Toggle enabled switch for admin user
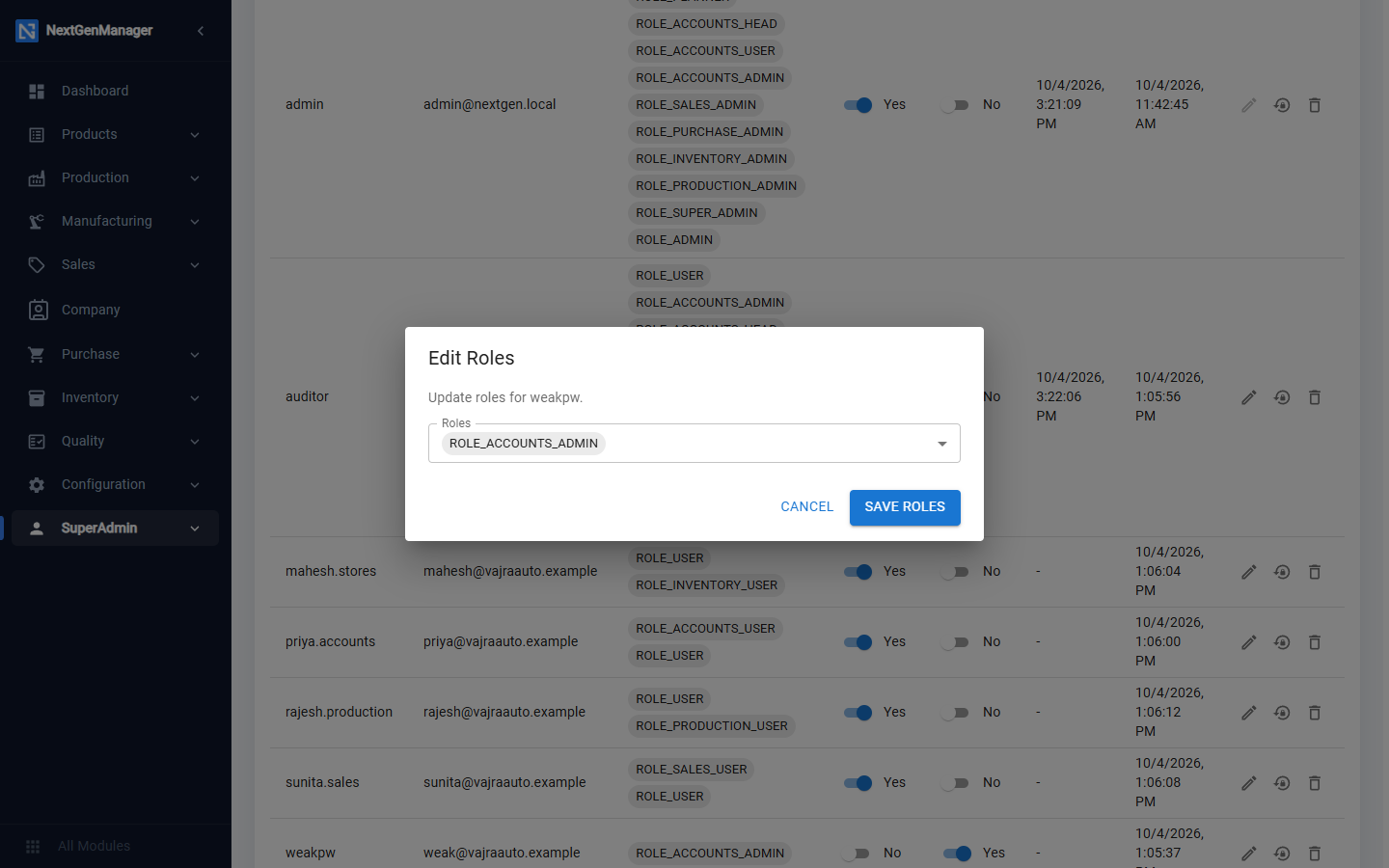1389x868 pixels. tap(858, 105)
